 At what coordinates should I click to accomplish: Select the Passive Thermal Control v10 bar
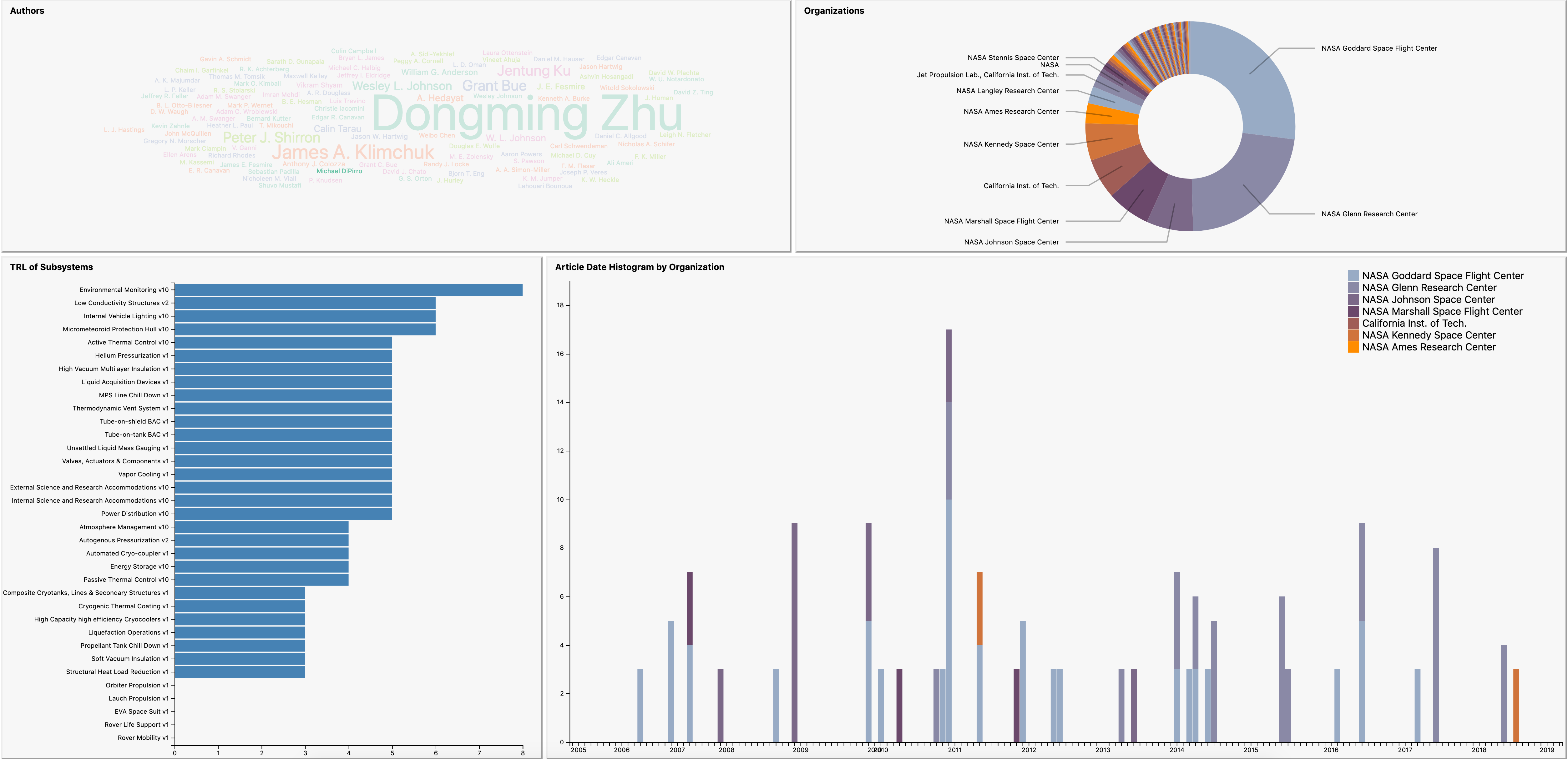point(262,580)
